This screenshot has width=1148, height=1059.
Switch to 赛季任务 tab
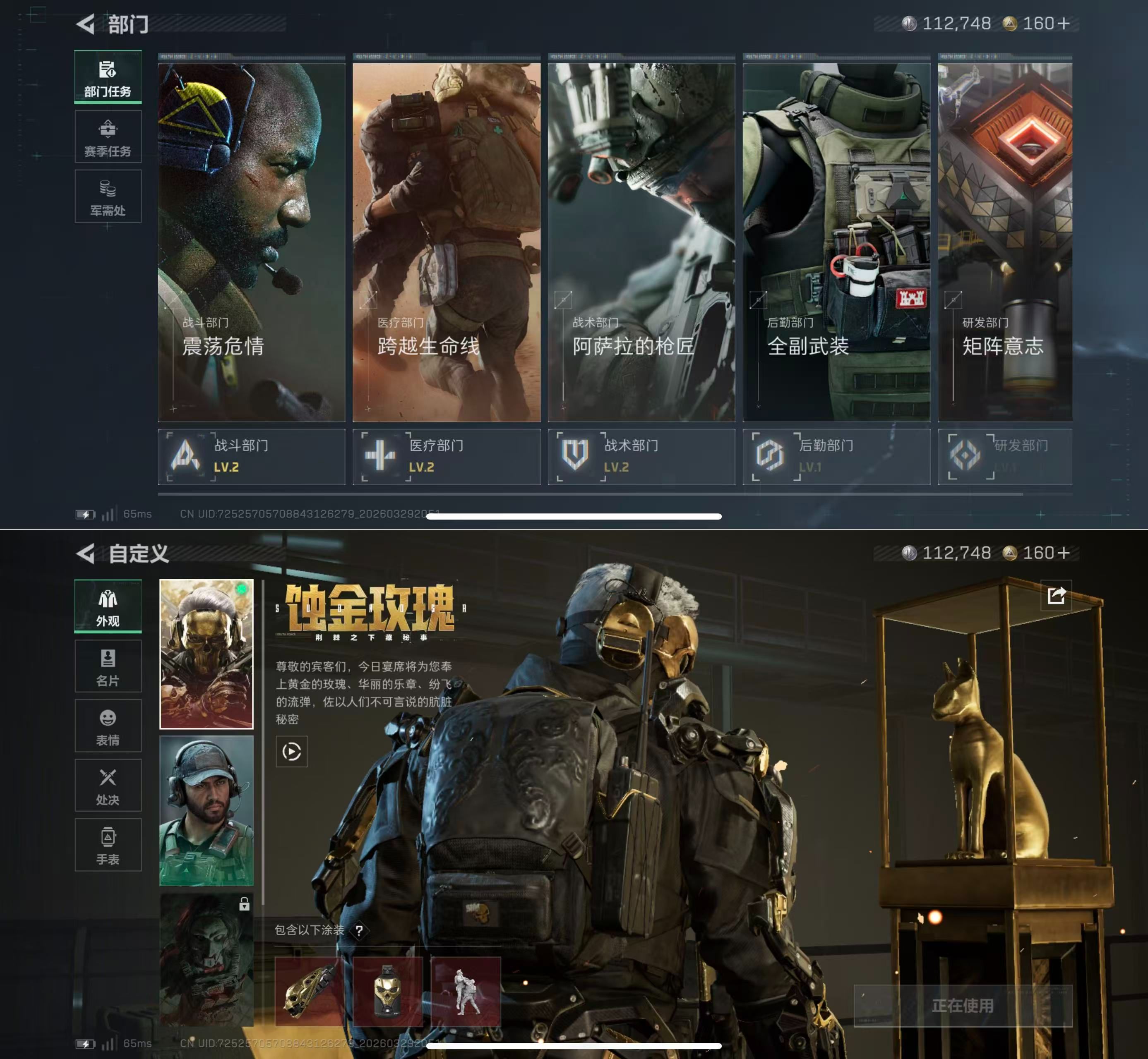[x=108, y=137]
